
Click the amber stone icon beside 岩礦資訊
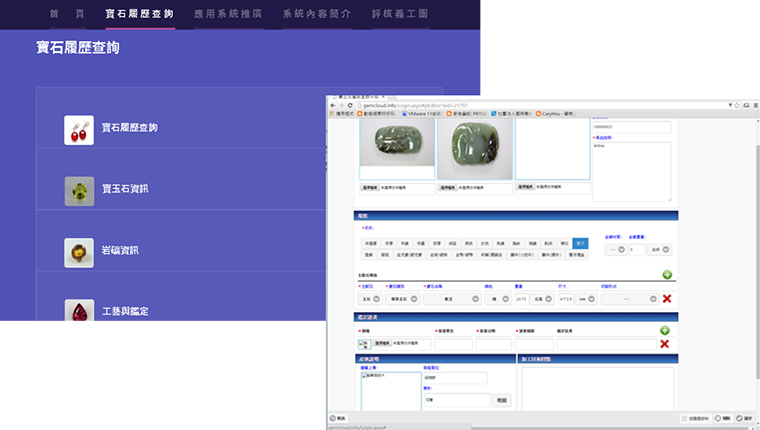click(x=79, y=253)
